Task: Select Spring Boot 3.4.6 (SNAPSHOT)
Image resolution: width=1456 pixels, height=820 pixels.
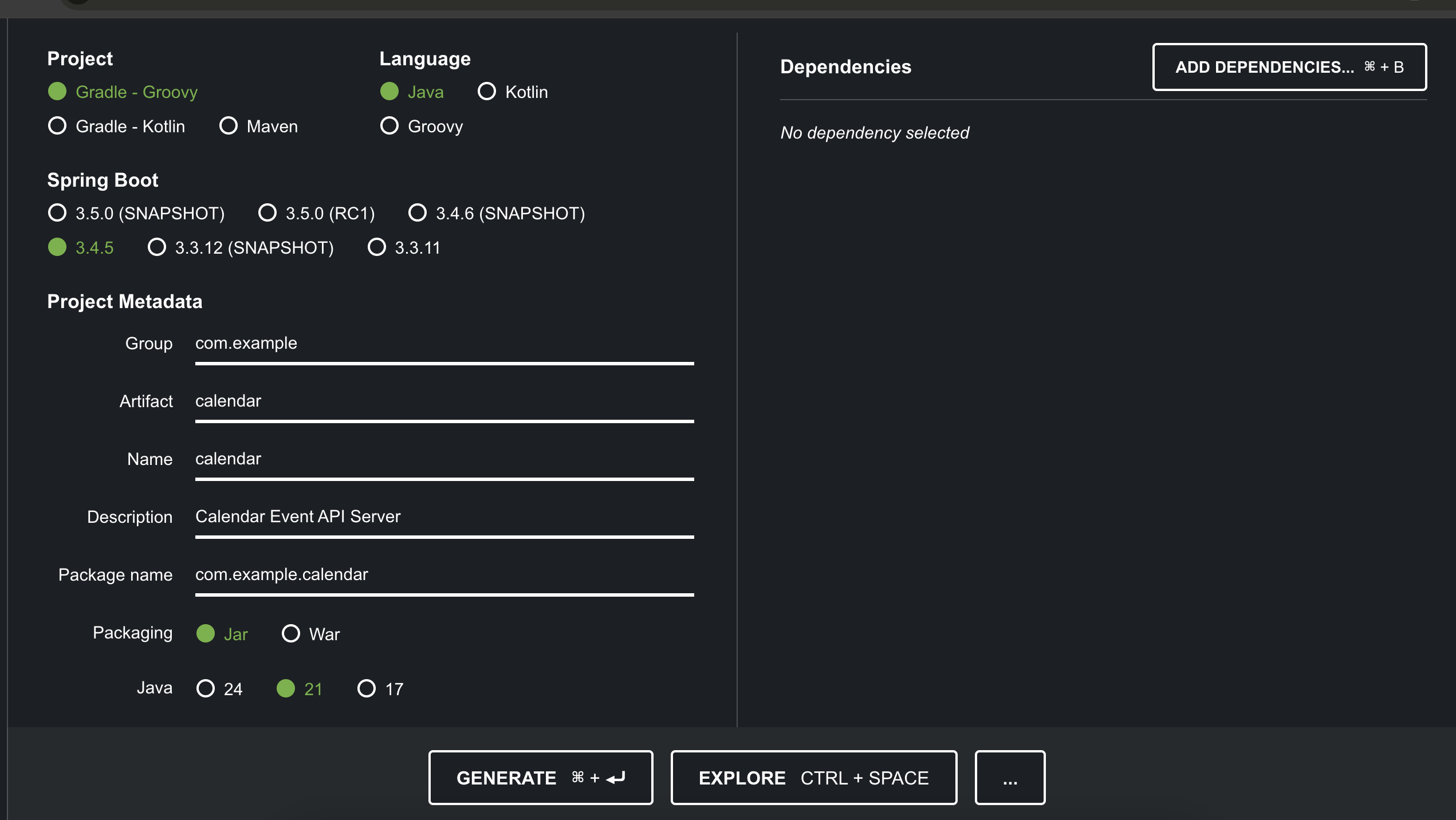Action: (x=418, y=212)
